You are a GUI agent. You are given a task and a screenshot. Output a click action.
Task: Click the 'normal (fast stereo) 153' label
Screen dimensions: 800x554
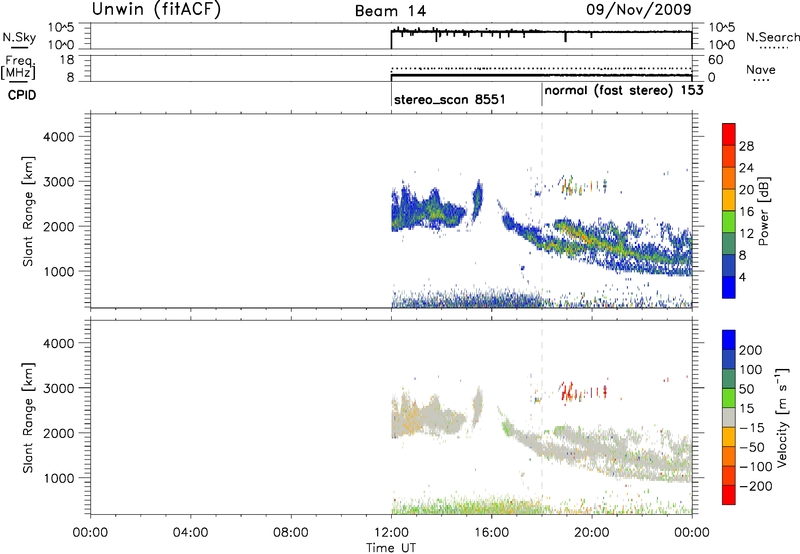pyautogui.click(x=623, y=91)
